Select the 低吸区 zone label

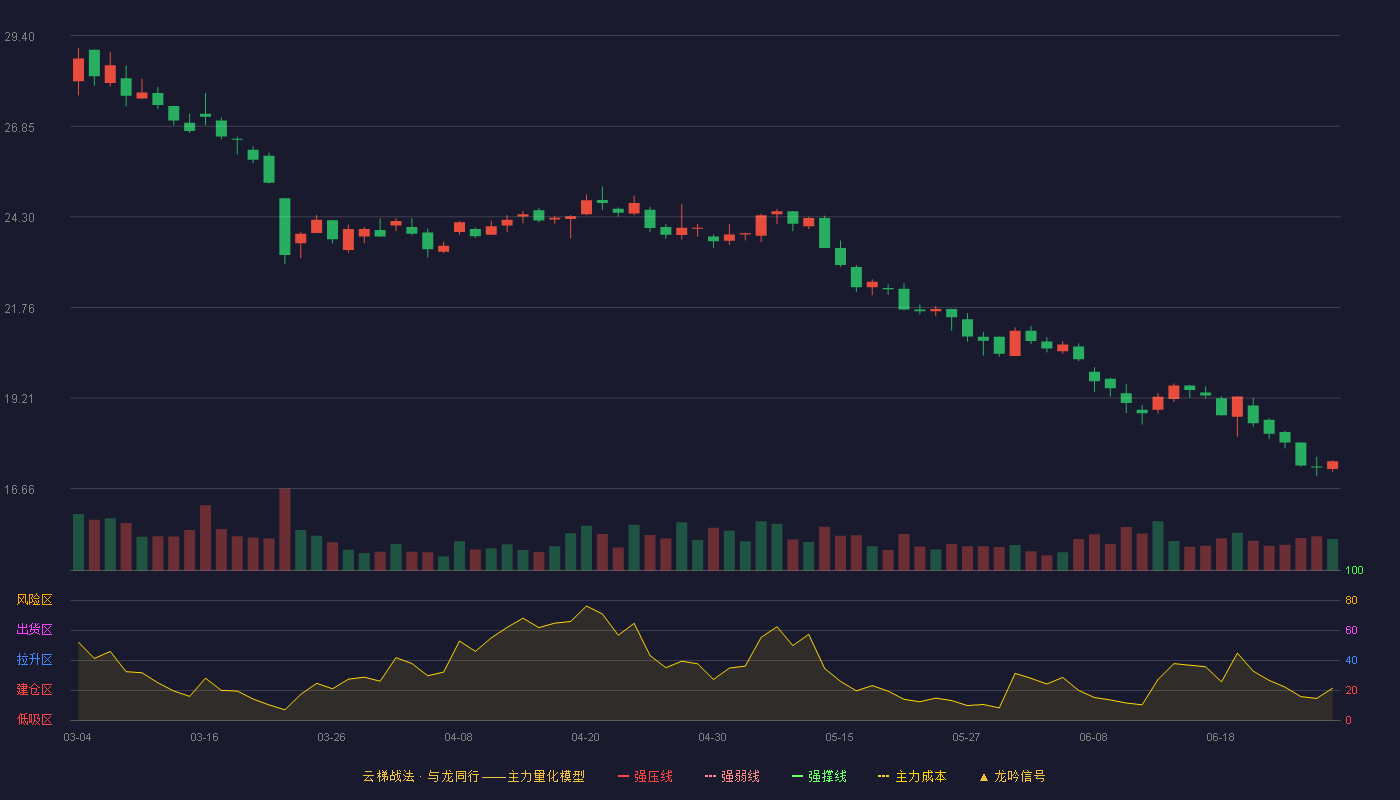[34, 720]
